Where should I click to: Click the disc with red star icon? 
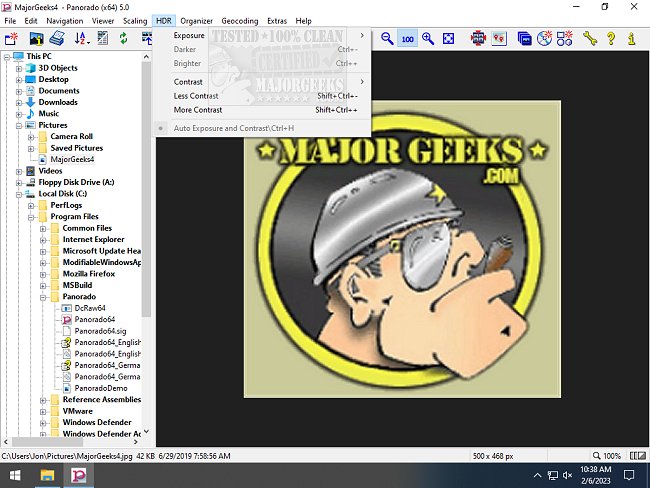tap(544, 39)
